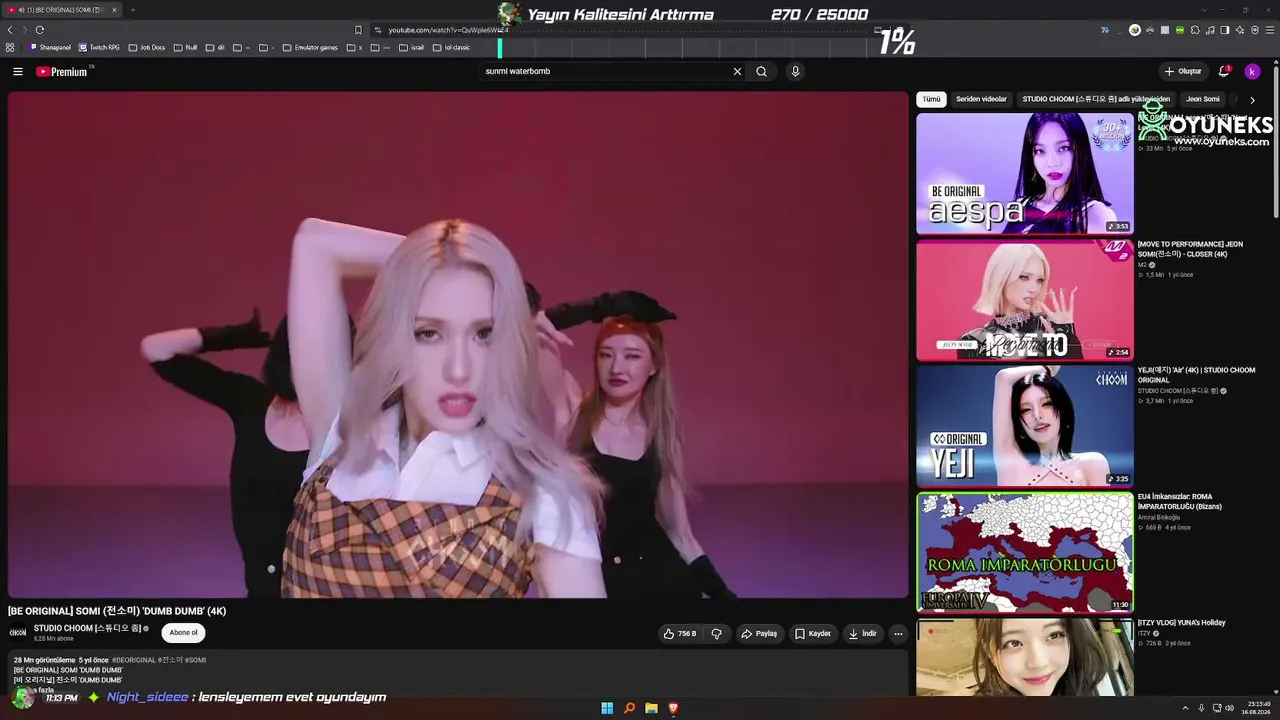This screenshot has width=1280, height=720.
Task: Click the YouTube search input field
Action: click(605, 72)
